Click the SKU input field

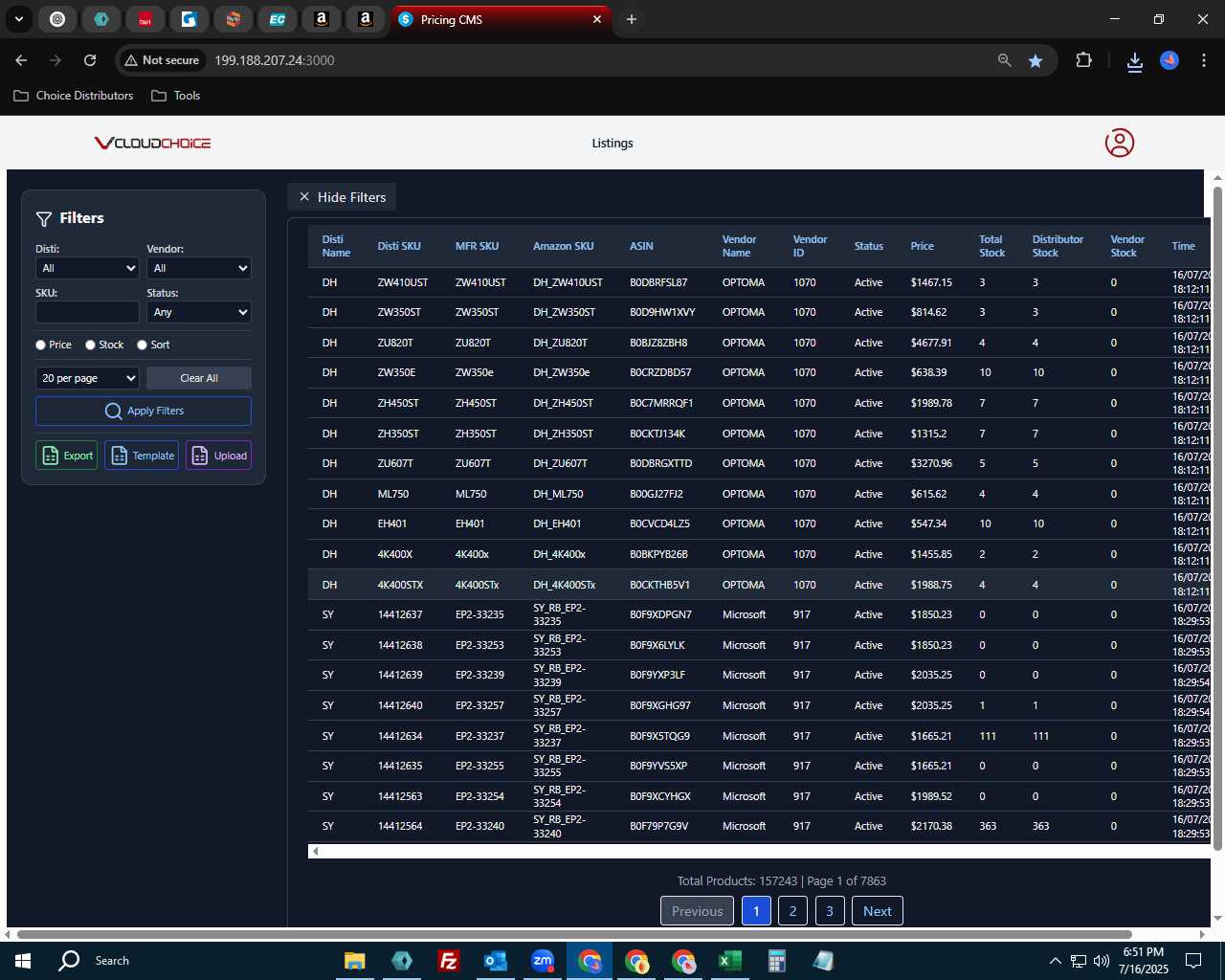click(x=87, y=312)
